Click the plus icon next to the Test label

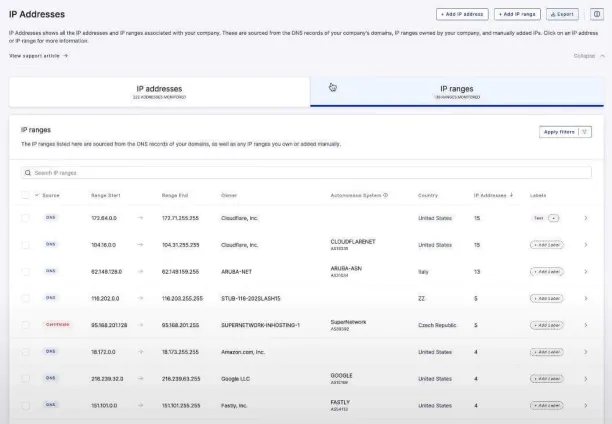(x=553, y=218)
